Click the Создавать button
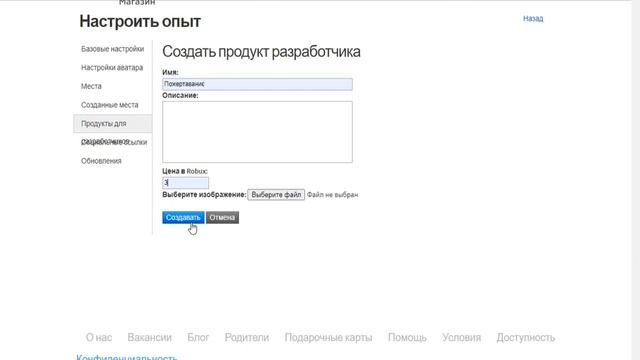Viewport: 640px width, 360px height. [x=183, y=218]
